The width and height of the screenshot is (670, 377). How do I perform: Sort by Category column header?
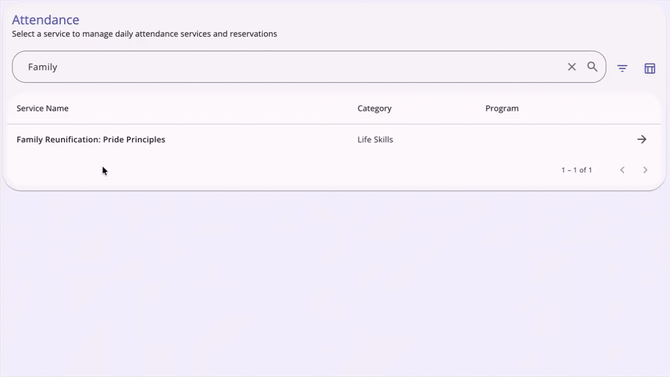tap(374, 108)
